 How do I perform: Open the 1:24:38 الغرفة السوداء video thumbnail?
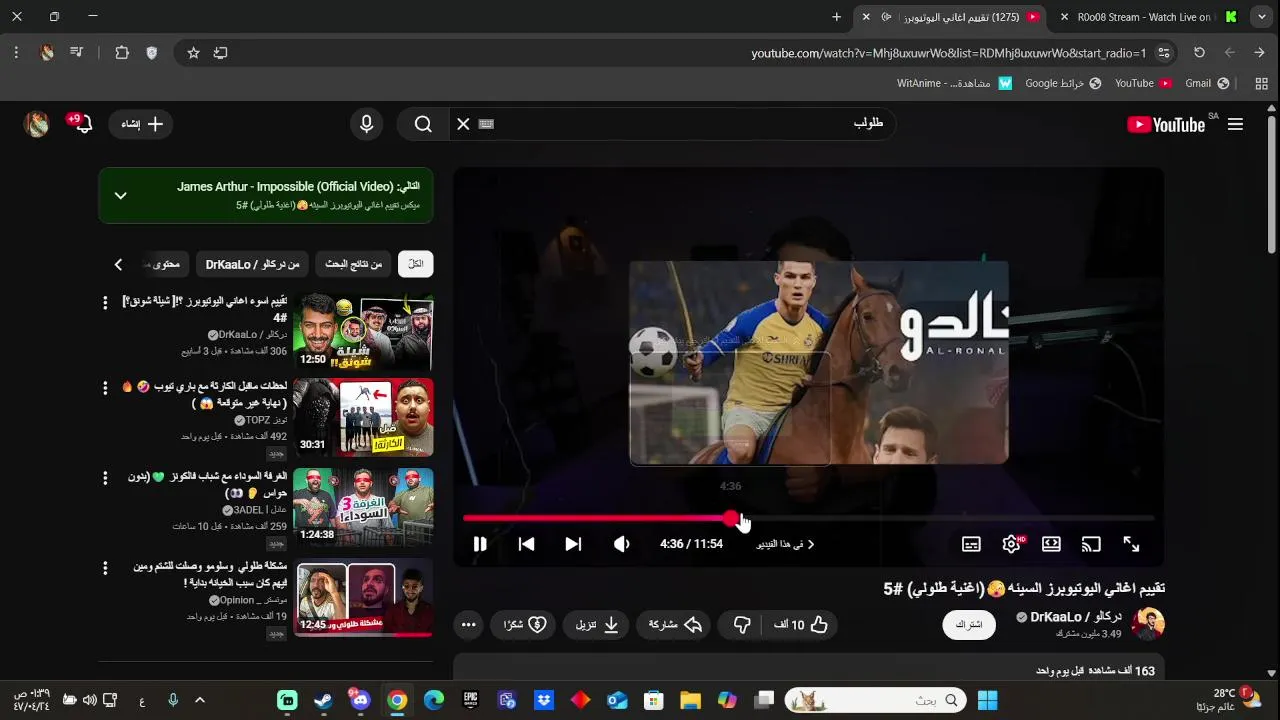coord(363,507)
